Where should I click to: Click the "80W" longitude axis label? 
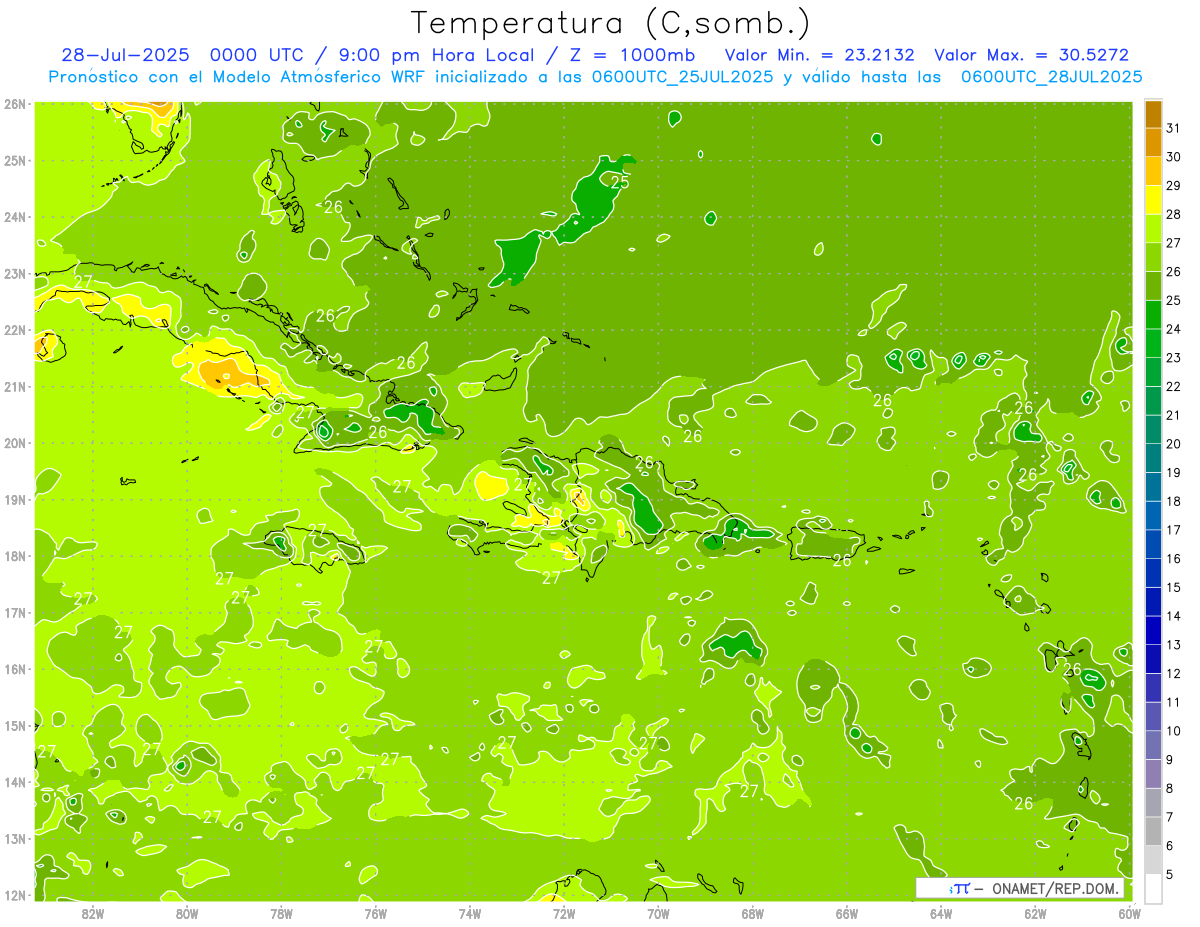(187, 912)
